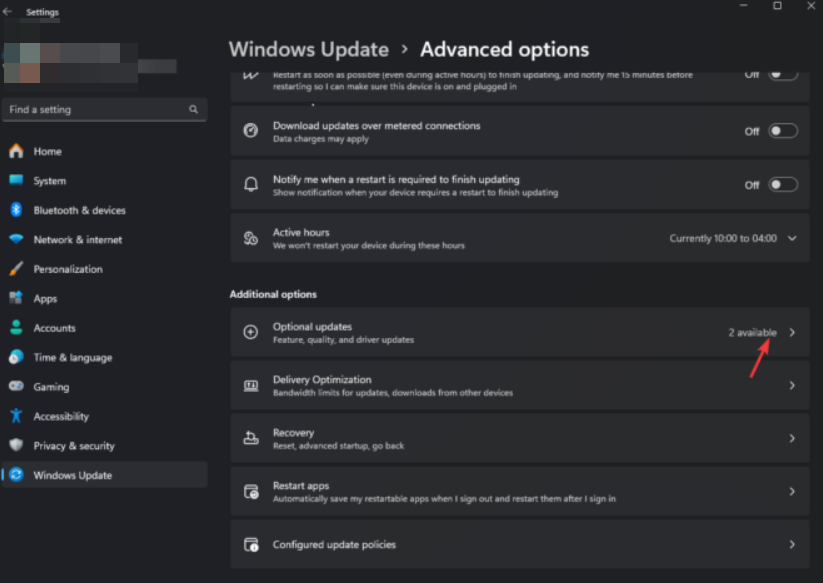
Task: Click Windows Update breadcrumb link
Action: click(x=309, y=49)
